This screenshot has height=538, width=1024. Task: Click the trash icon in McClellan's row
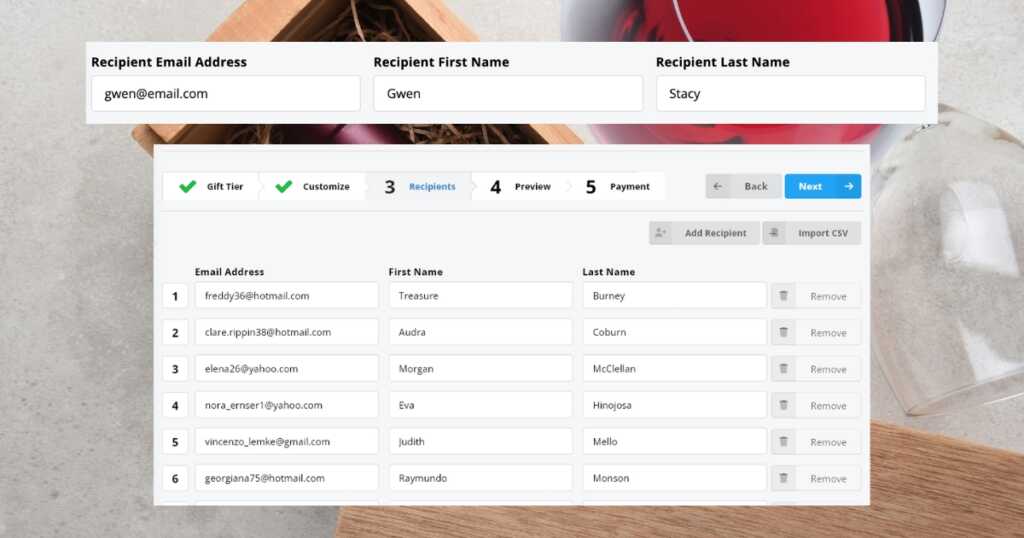tap(784, 369)
